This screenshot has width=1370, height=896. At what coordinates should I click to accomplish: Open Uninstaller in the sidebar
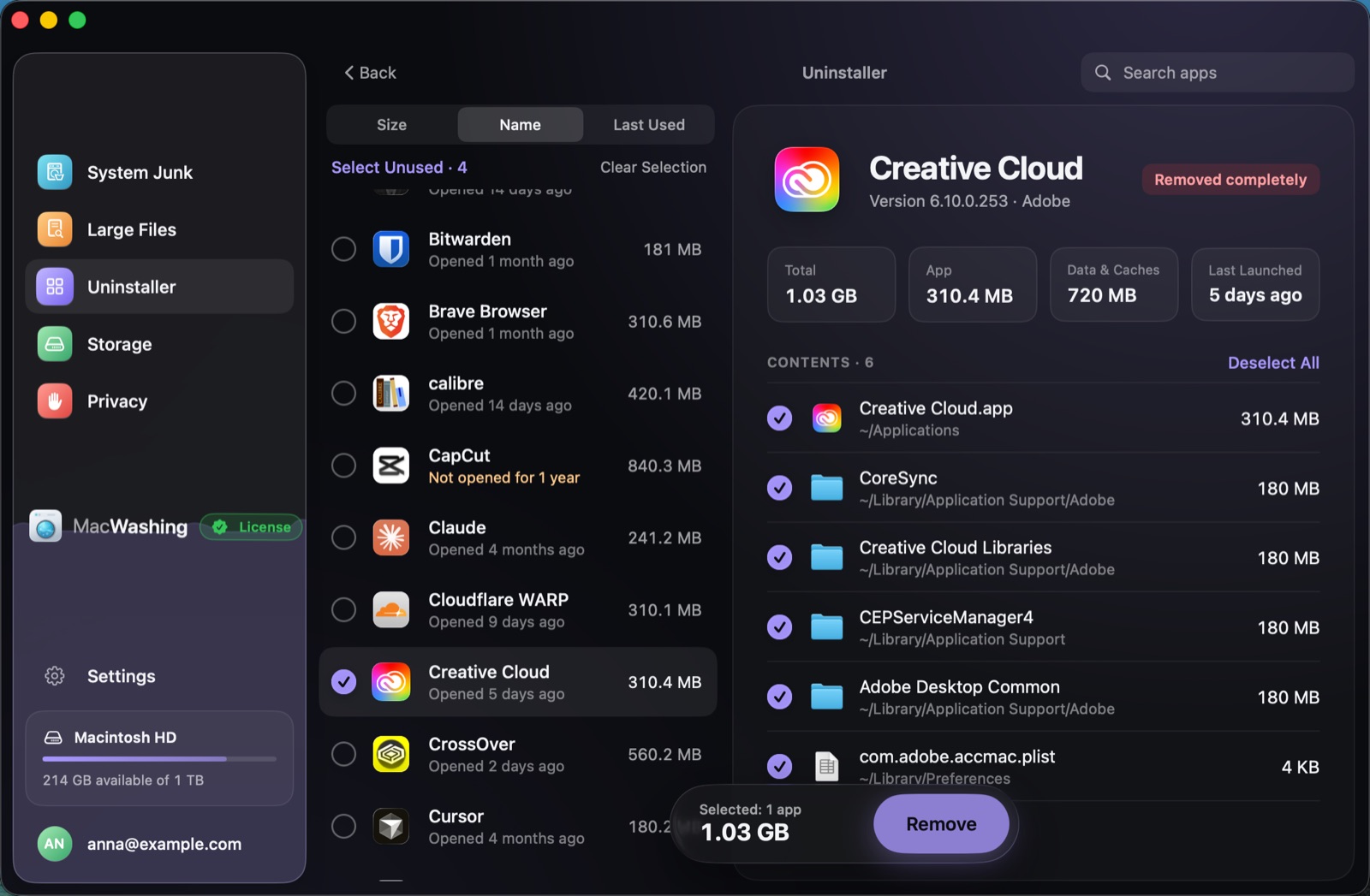(159, 287)
